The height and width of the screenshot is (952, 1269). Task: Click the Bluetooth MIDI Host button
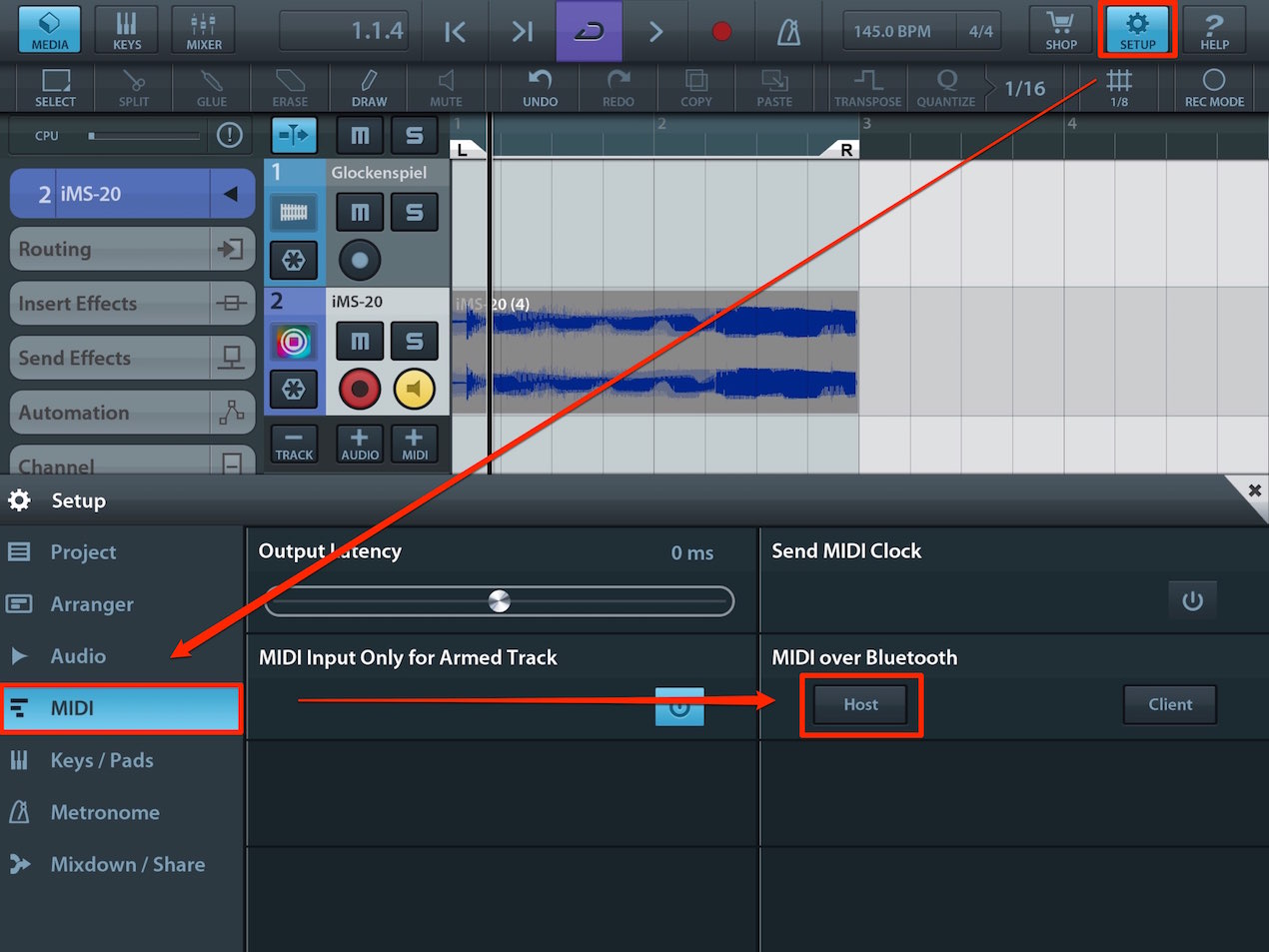[860, 704]
